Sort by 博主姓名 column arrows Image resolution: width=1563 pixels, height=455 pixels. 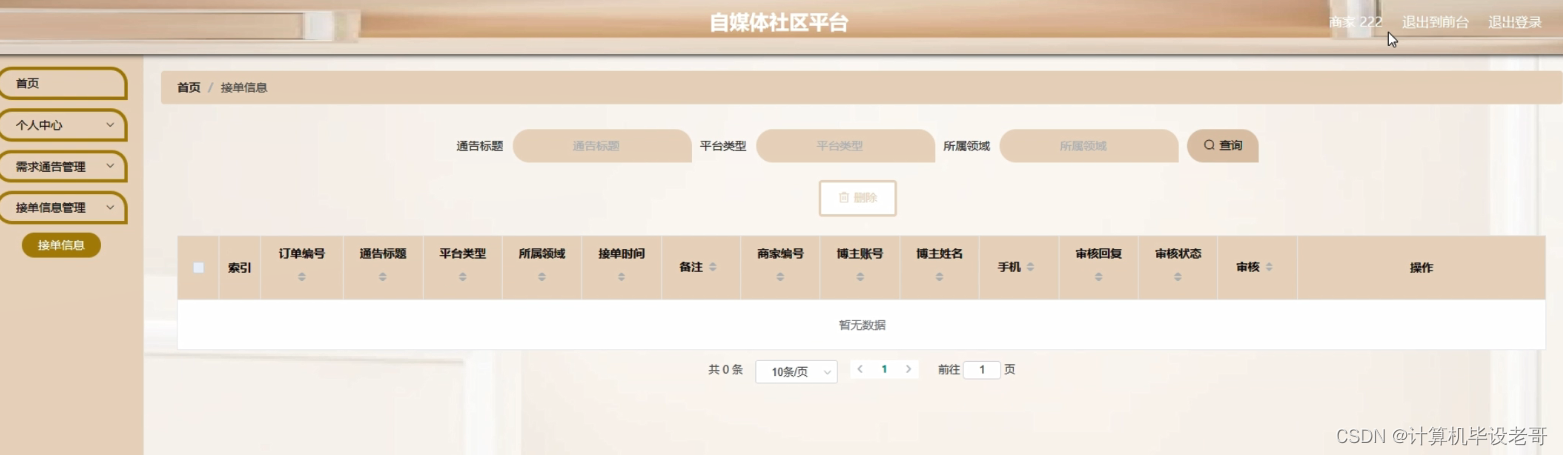pyautogui.click(x=940, y=277)
